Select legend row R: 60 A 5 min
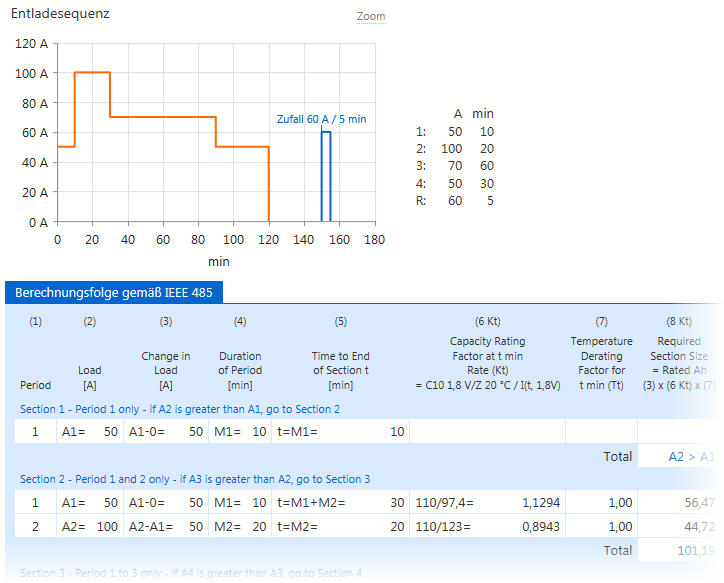Image resolution: width=724 pixels, height=583 pixels. click(455, 201)
